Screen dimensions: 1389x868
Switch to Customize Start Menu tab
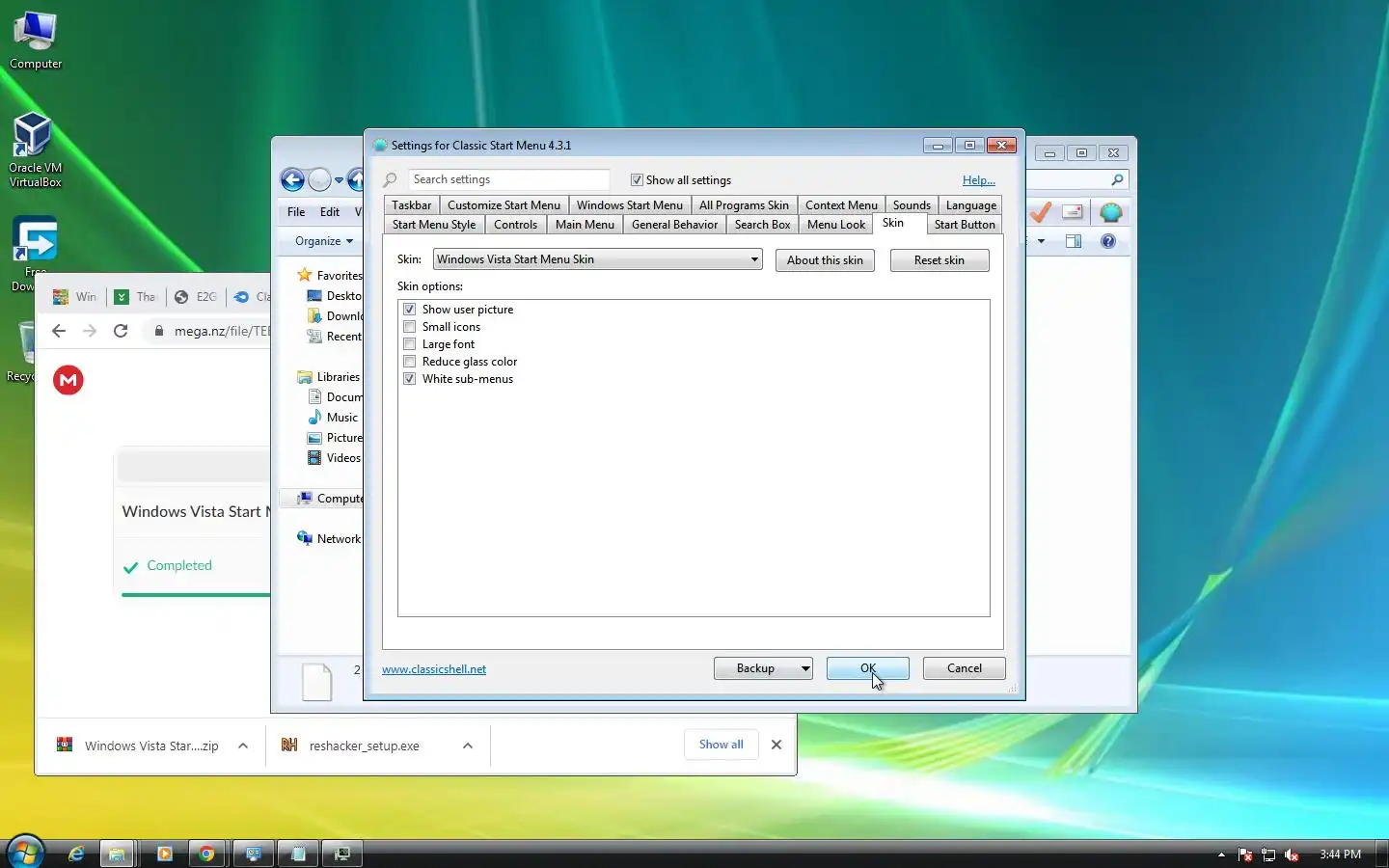pos(504,205)
